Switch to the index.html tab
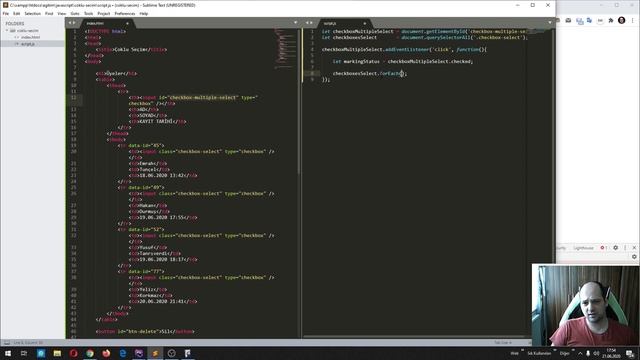 [95, 23]
